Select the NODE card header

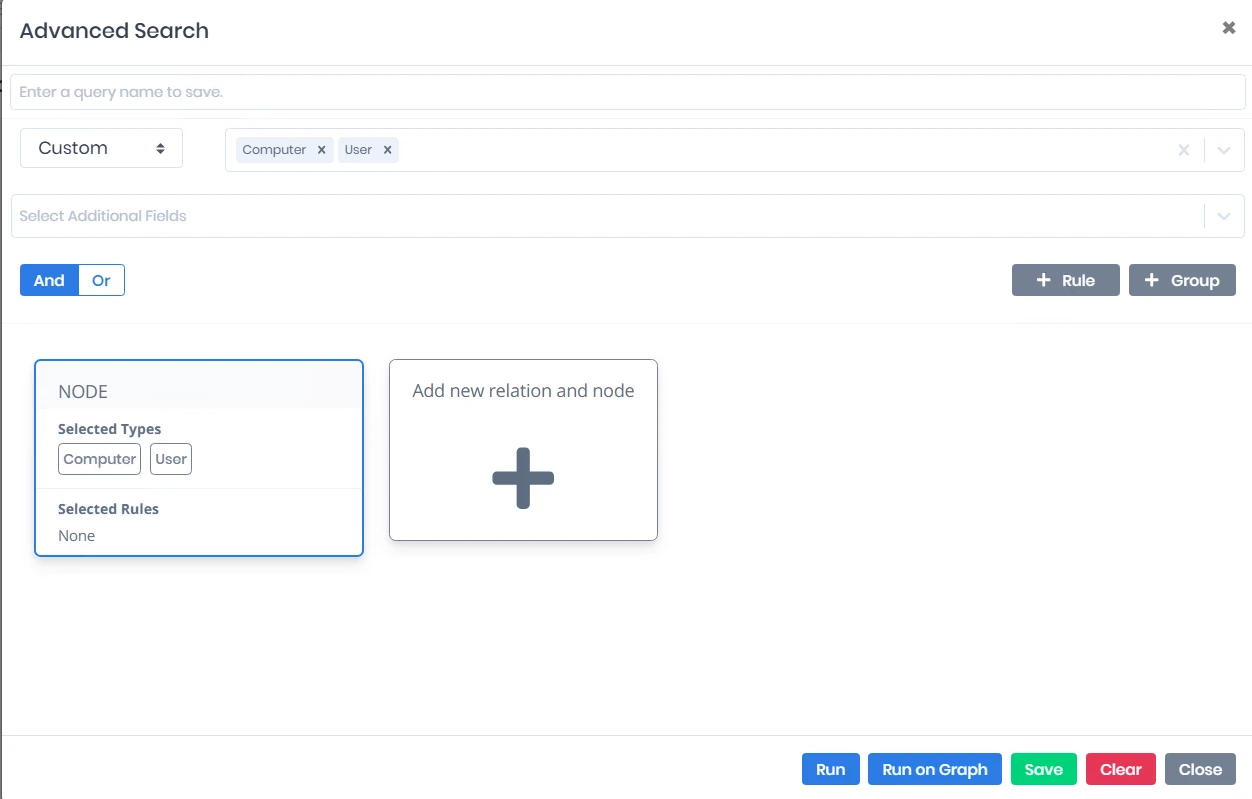(199, 385)
